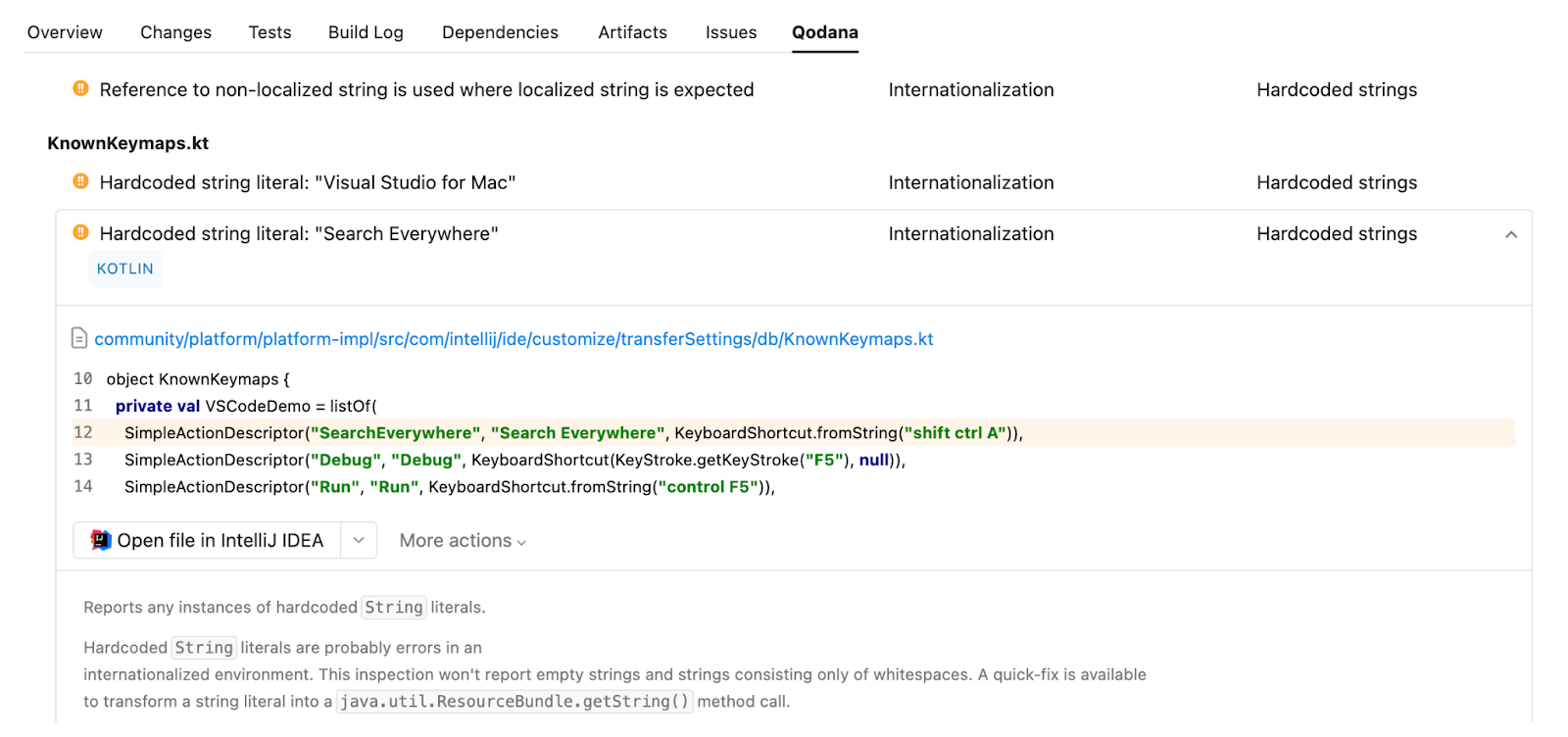Collapse the Search Everywhere issue details
Viewport: 1568px width, 737px height.
[1510, 234]
